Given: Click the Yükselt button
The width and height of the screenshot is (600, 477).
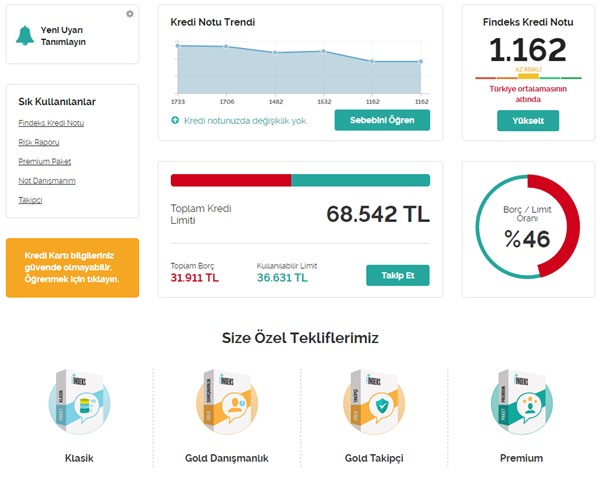Looking at the screenshot, I should [x=528, y=121].
